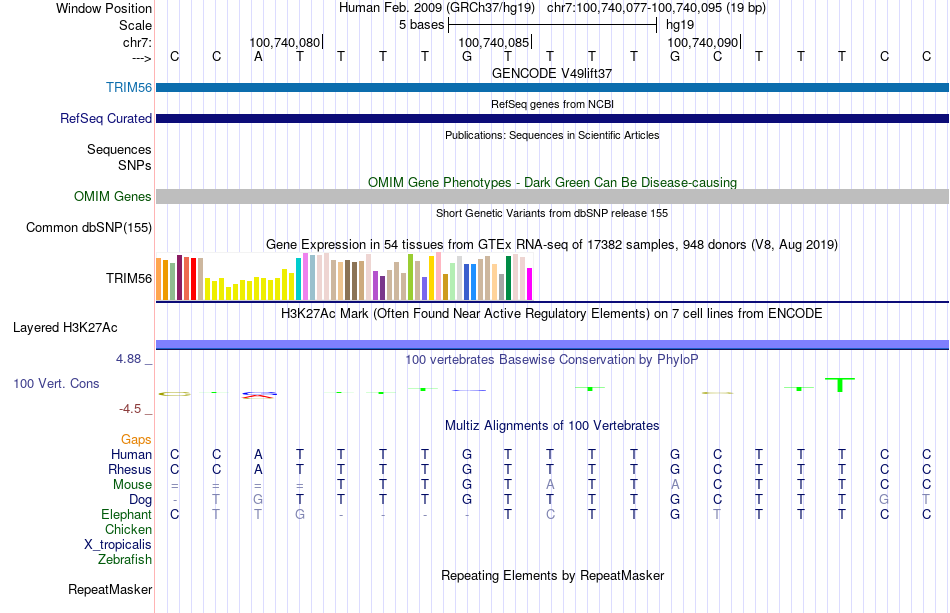Click the 'Gene Expression in 54 tissues' title
This screenshot has width=950, height=613.
point(552,245)
